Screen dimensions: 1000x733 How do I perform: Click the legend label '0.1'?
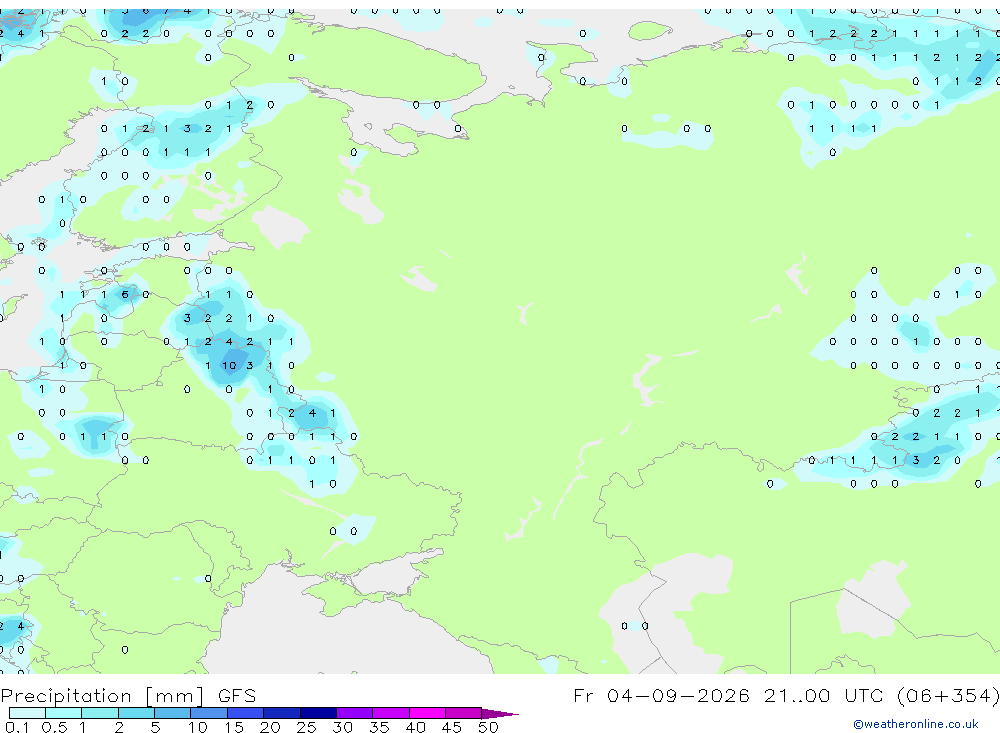(17, 727)
